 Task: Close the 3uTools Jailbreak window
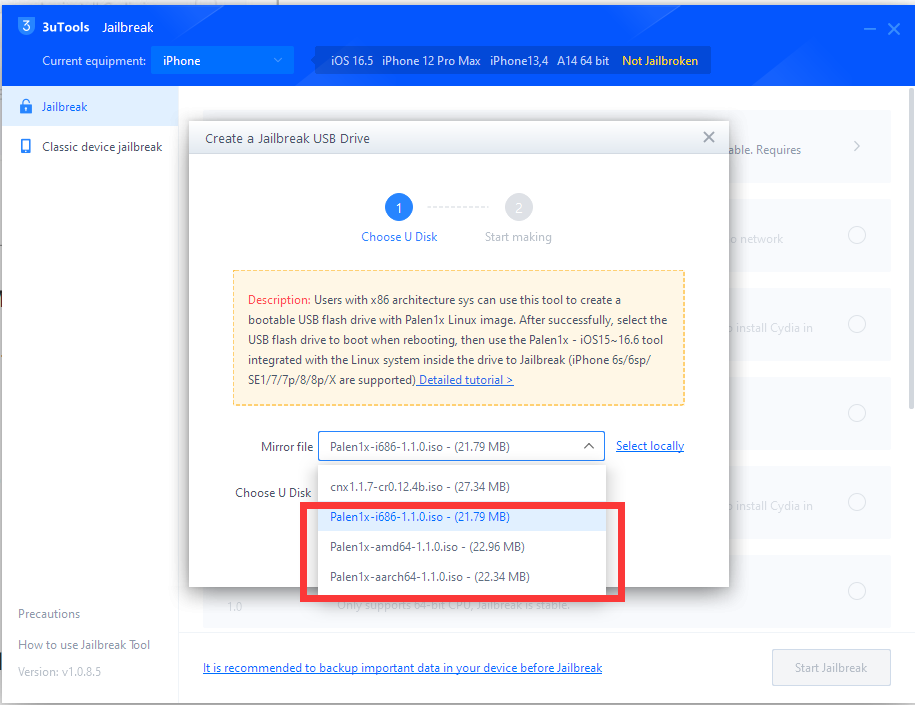pos(893,29)
